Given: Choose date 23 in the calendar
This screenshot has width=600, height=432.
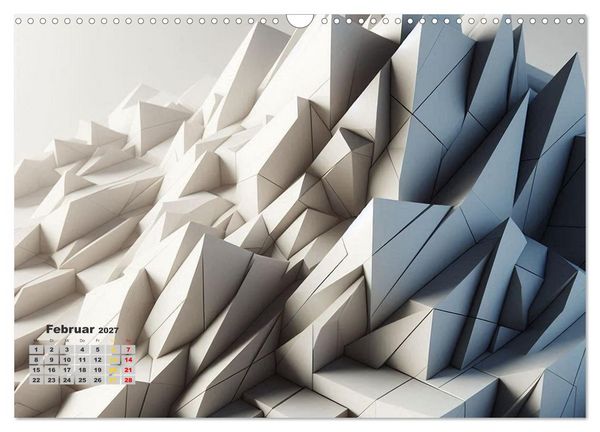Looking at the screenshot, I should 52,380.
